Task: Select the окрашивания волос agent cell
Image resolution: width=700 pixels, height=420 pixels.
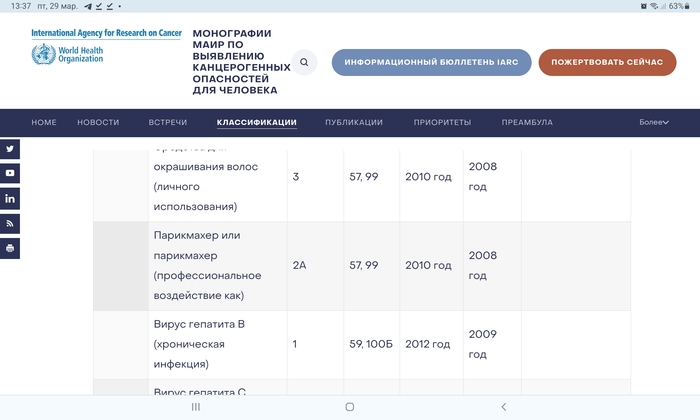Action: click(x=218, y=185)
